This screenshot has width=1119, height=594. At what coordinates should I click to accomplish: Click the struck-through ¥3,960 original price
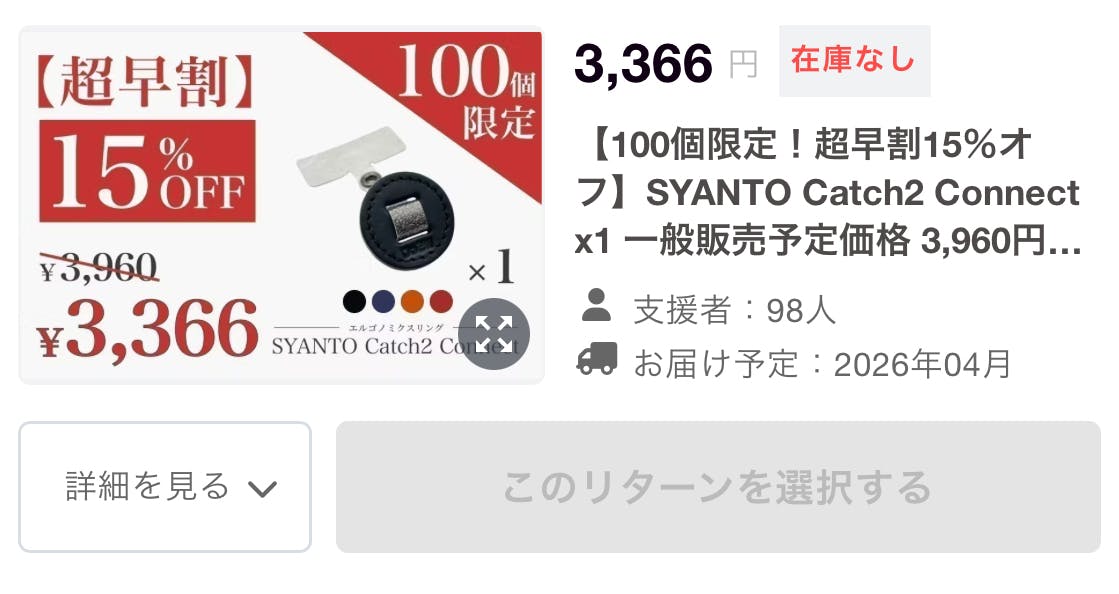tap(99, 268)
